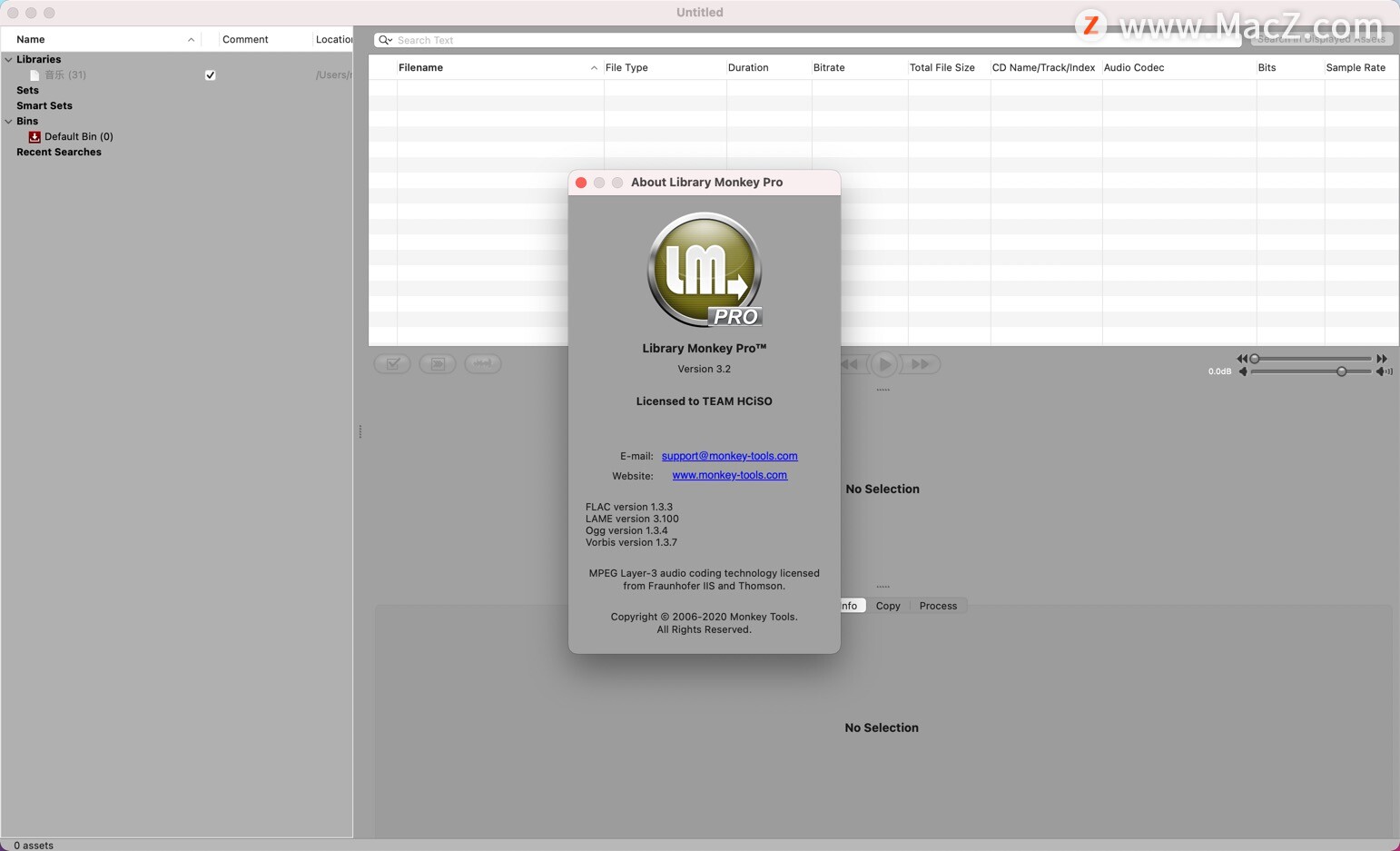Viewport: 1400px width, 851px height.
Task: Open www.monkey-tools.com website link
Action: tap(729, 475)
